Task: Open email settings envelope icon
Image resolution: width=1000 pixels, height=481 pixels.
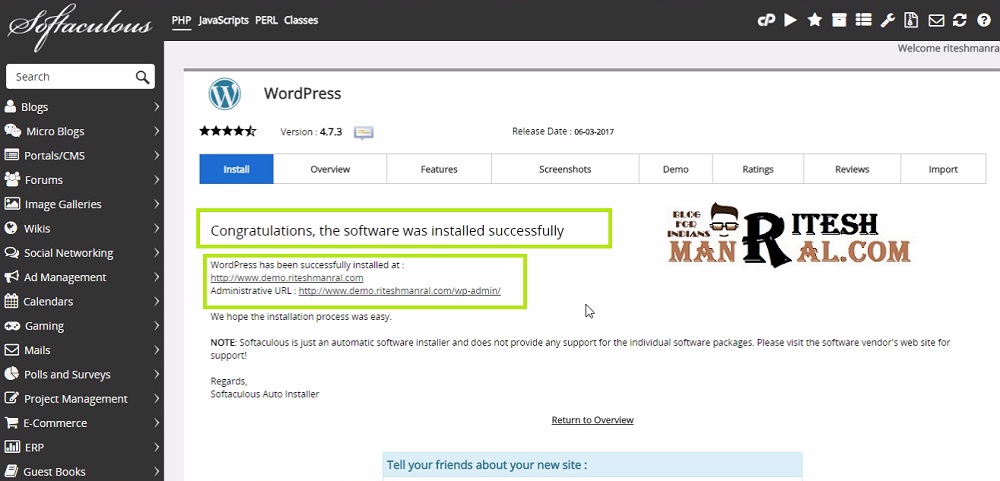Action: 936,20
